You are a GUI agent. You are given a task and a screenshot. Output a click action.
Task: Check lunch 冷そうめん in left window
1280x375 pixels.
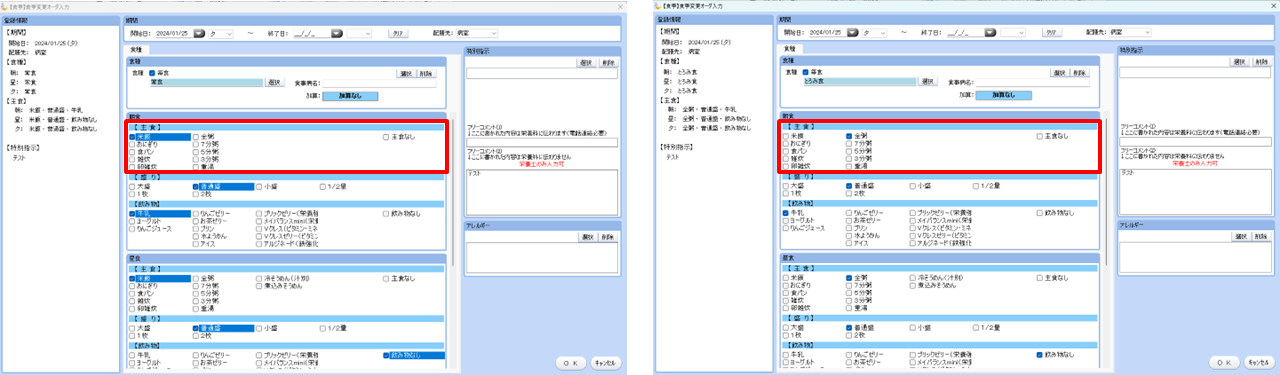(x=260, y=278)
